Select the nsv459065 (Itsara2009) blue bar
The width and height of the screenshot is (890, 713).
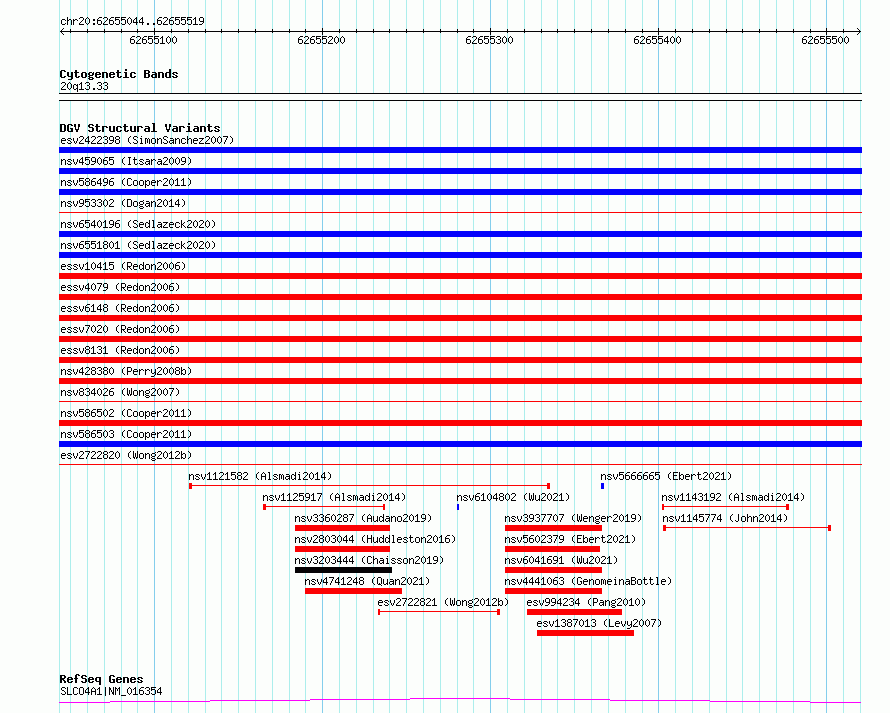coord(460,171)
